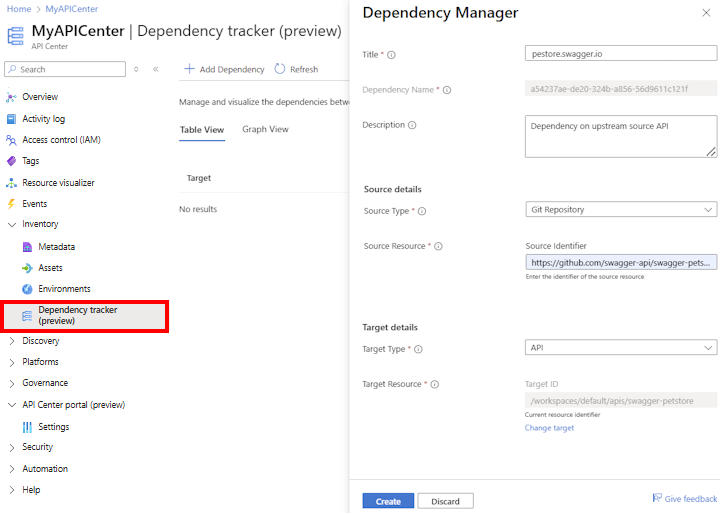Image resolution: width=721 pixels, height=514 pixels.
Task: Click the Give feedback link
Action: click(691, 499)
